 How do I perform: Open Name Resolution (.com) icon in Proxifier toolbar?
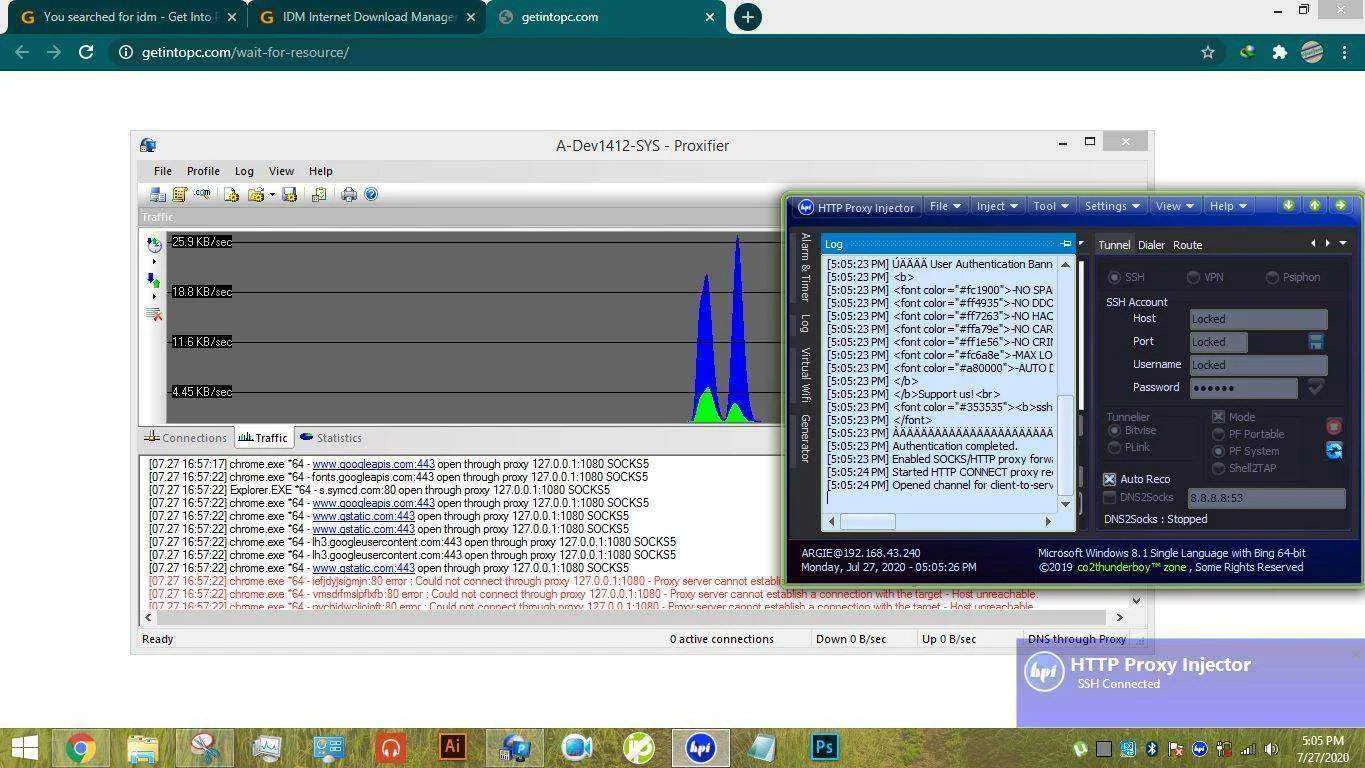tap(203, 194)
